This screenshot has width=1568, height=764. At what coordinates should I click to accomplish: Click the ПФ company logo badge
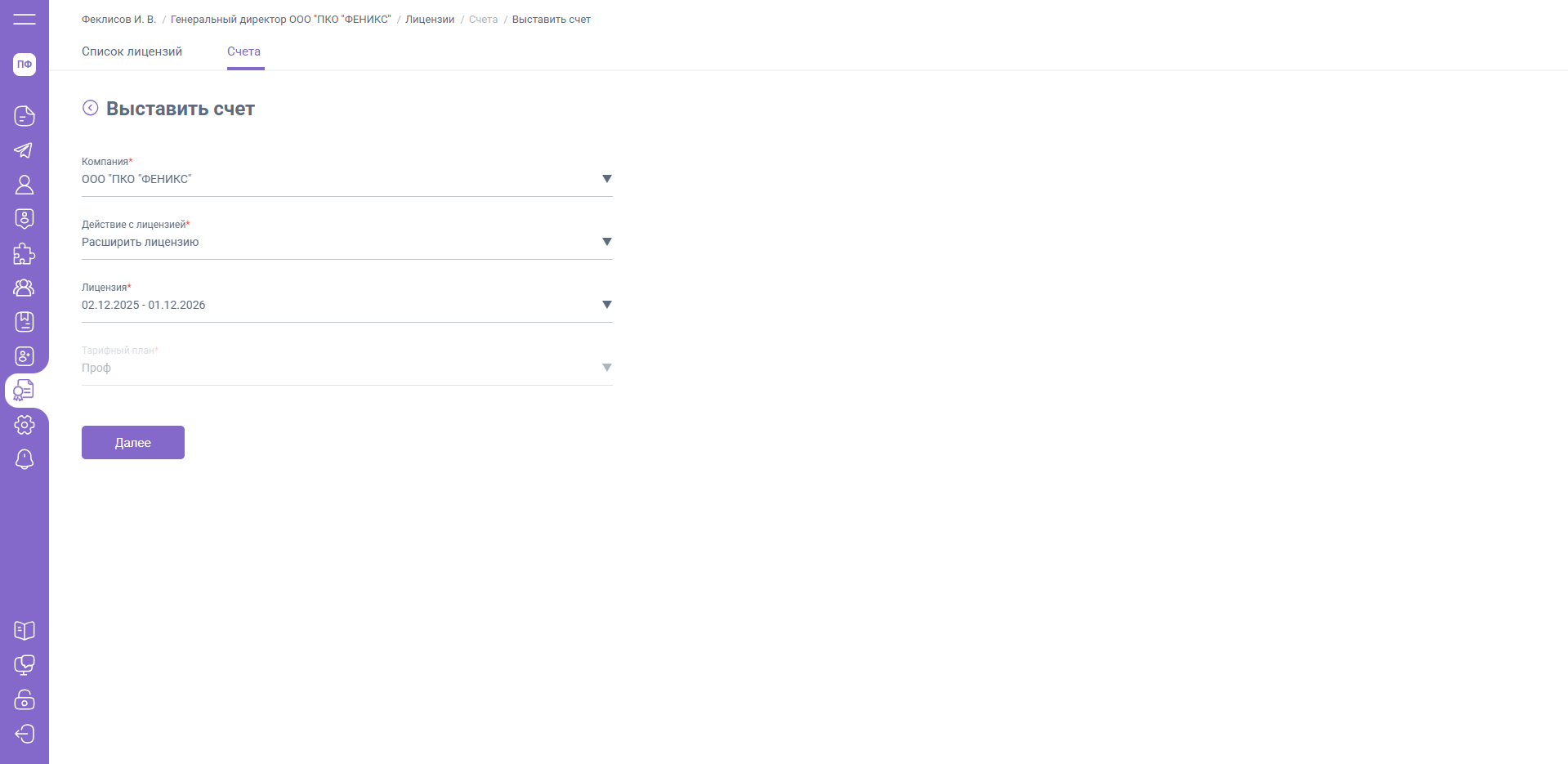pos(25,65)
